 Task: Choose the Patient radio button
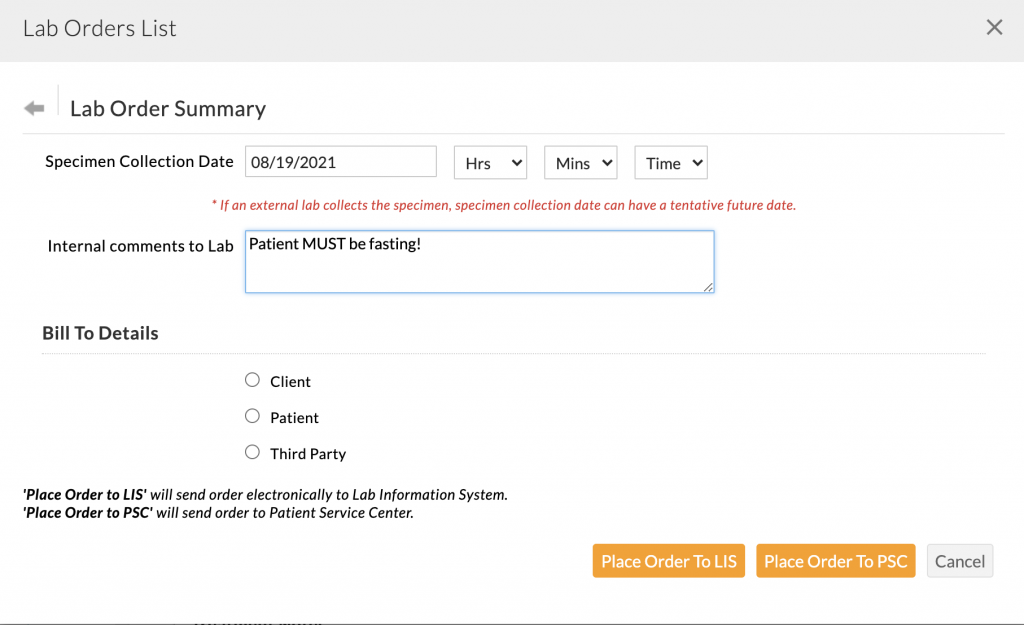pos(252,416)
